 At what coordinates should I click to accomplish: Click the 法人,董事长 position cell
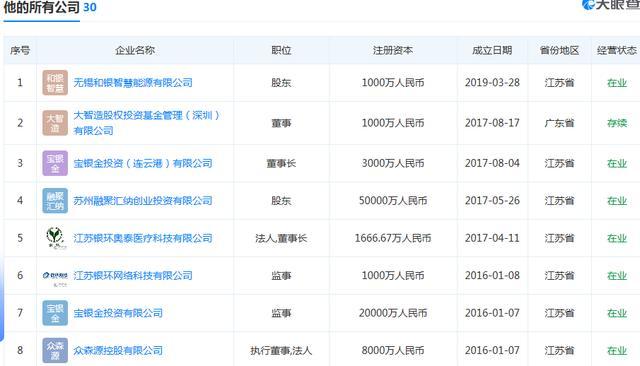(x=281, y=238)
